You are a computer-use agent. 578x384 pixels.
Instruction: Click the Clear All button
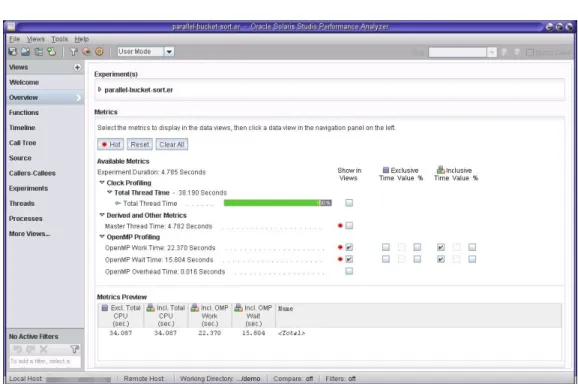pyautogui.click(x=172, y=144)
